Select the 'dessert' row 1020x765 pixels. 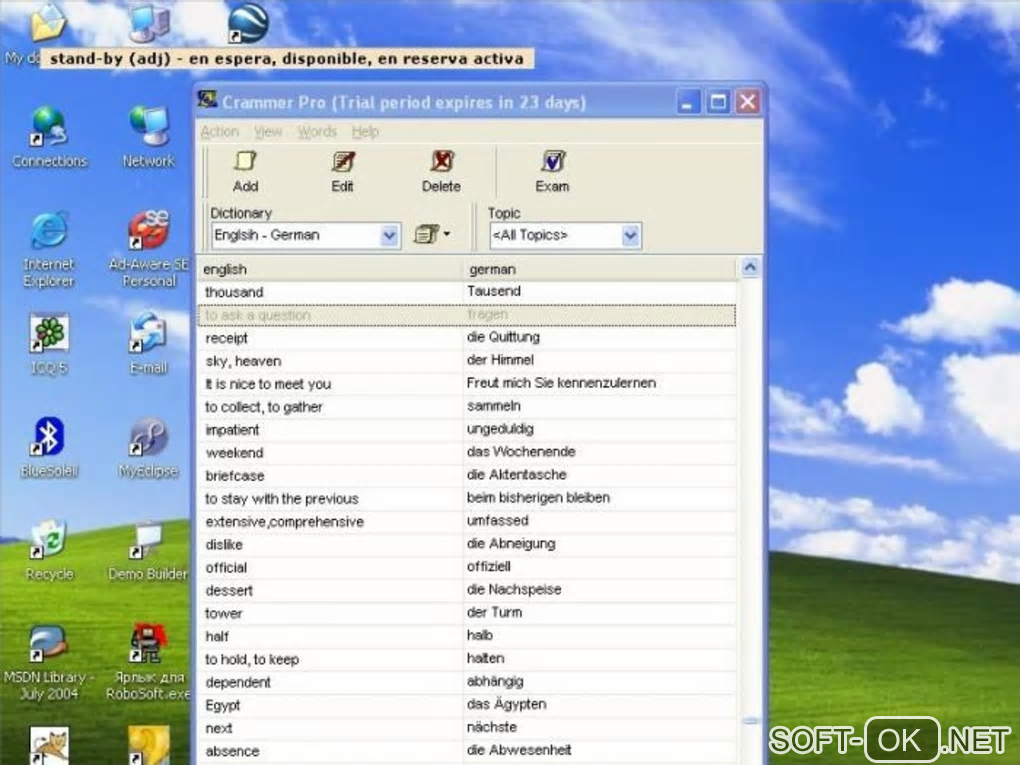pos(467,590)
